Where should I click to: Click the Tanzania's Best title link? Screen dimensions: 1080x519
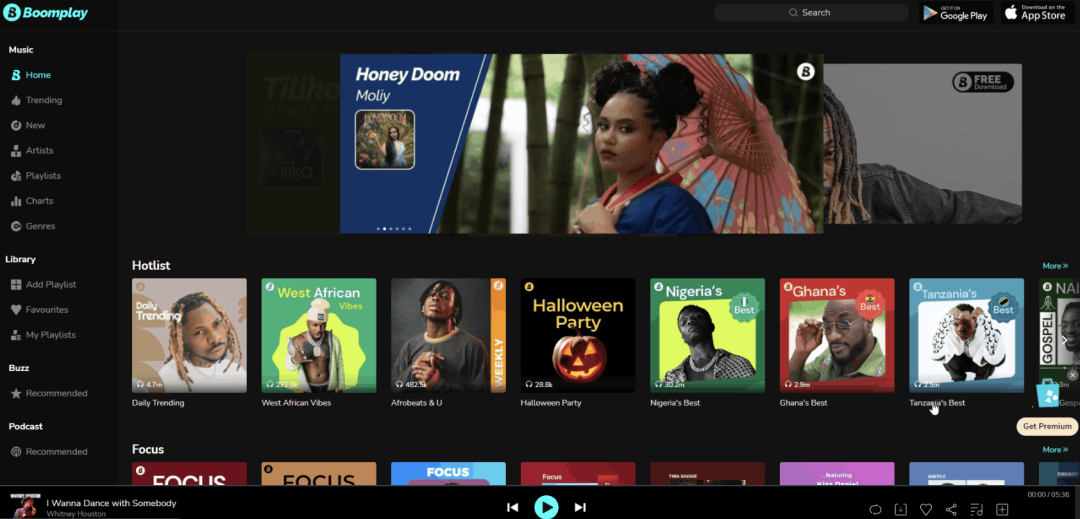coord(937,403)
